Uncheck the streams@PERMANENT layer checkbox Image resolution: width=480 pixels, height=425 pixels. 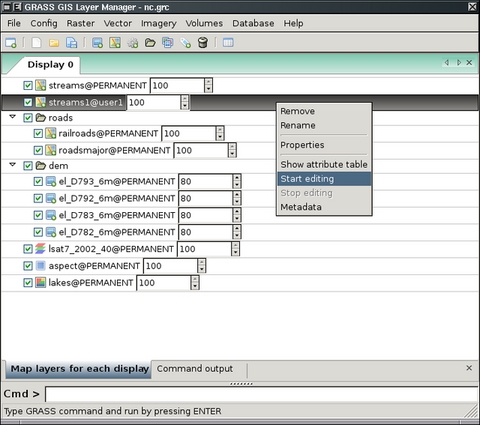(x=28, y=85)
